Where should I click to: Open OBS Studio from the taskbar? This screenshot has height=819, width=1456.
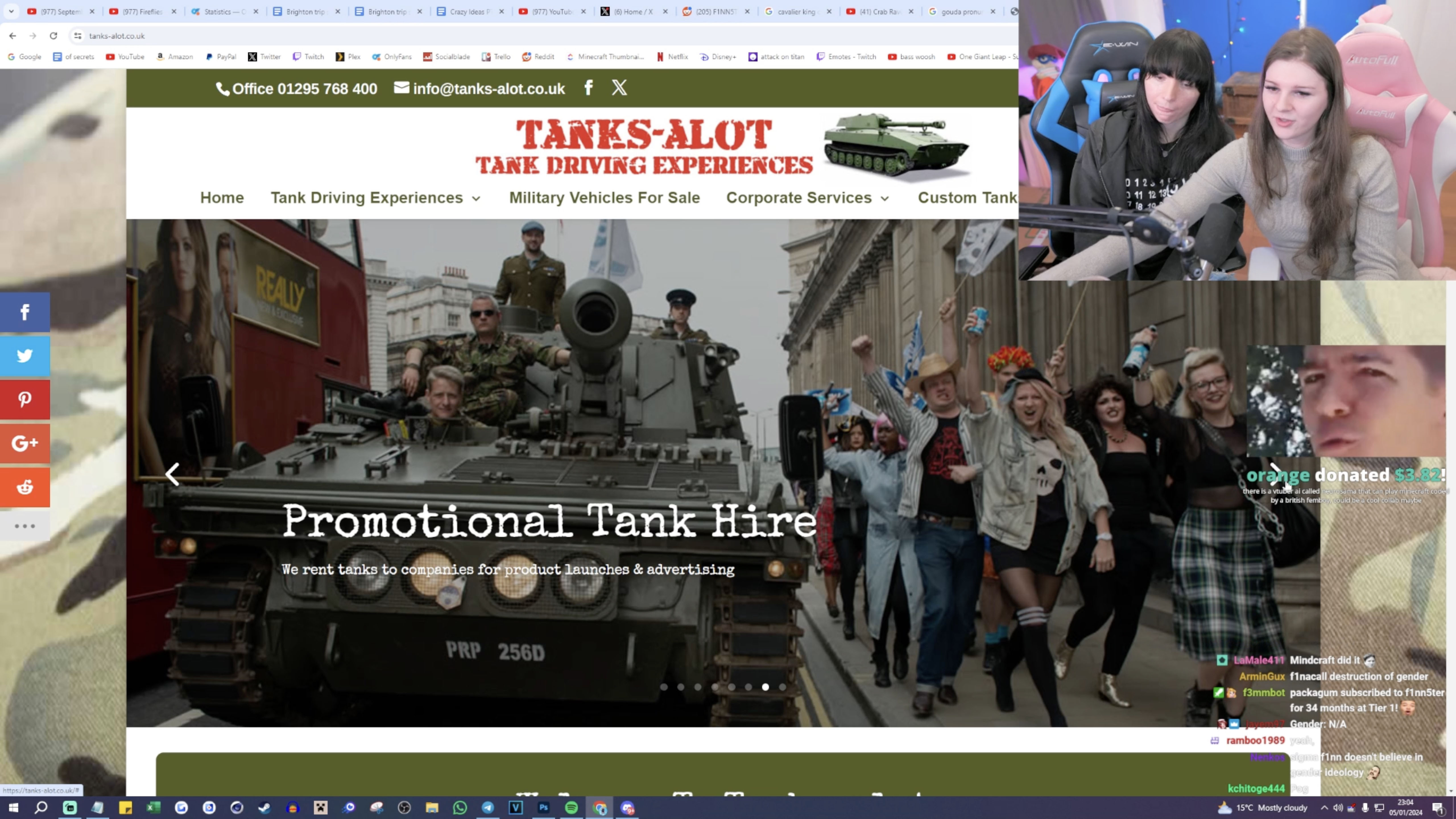click(404, 808)
